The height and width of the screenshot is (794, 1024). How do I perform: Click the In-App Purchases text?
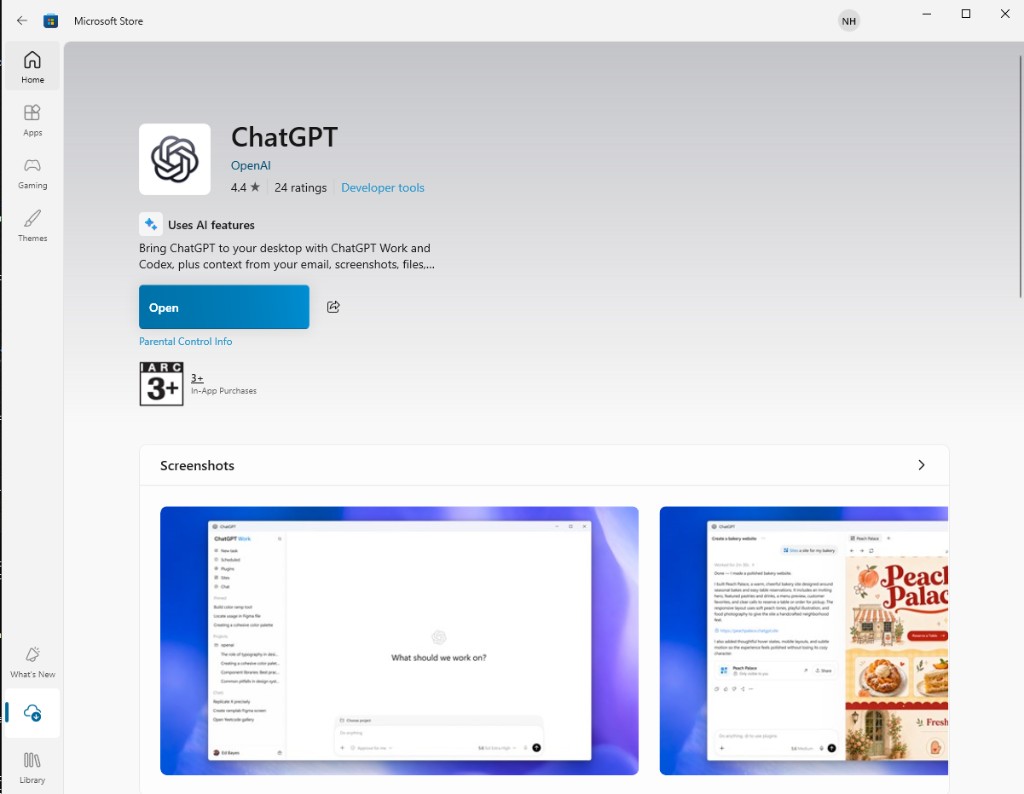[x=224, y=391]
